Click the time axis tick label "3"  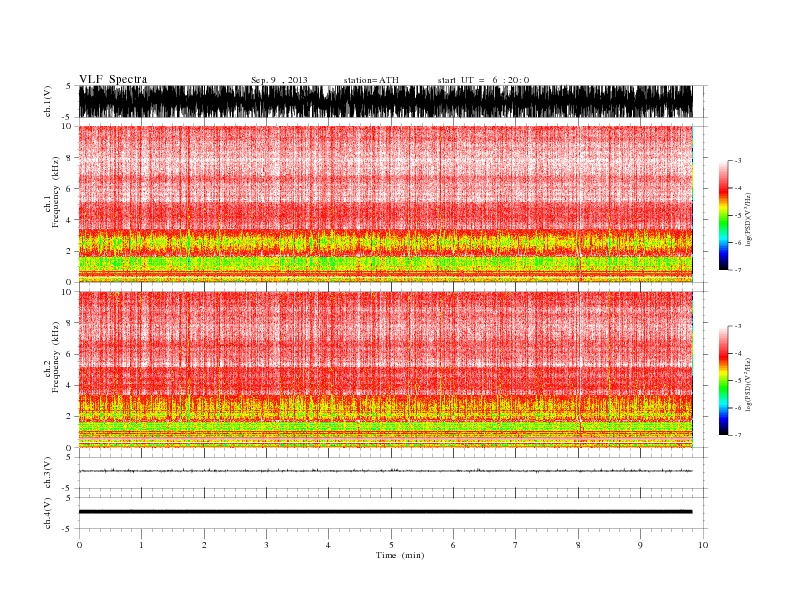[266, 545]
